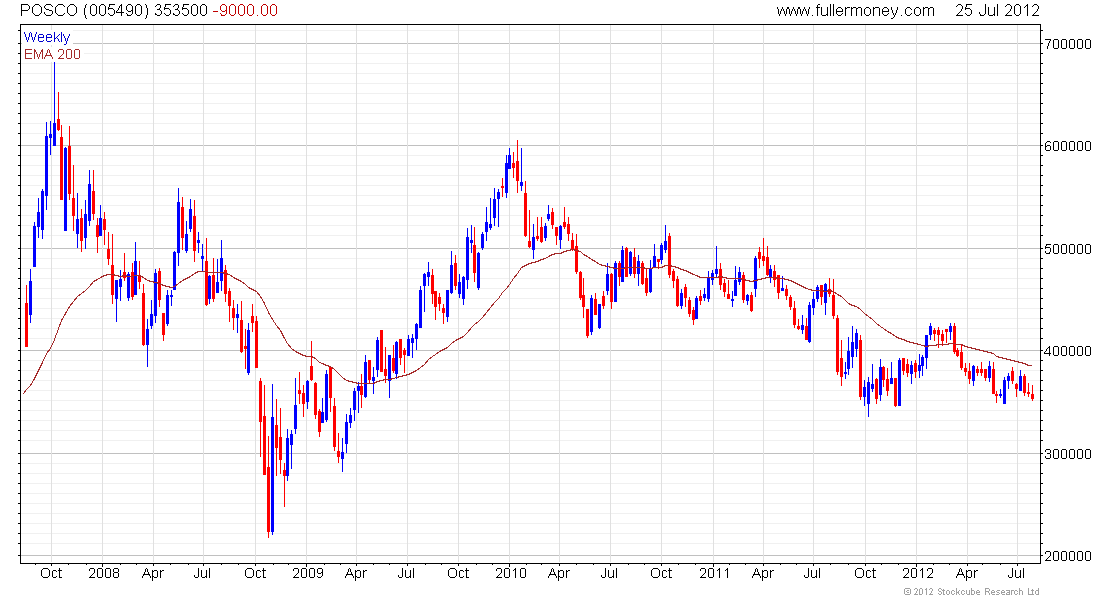Click the Oct label just before 2012
The height and width of the screenshot is (600, 1100).
click(865, 573)
